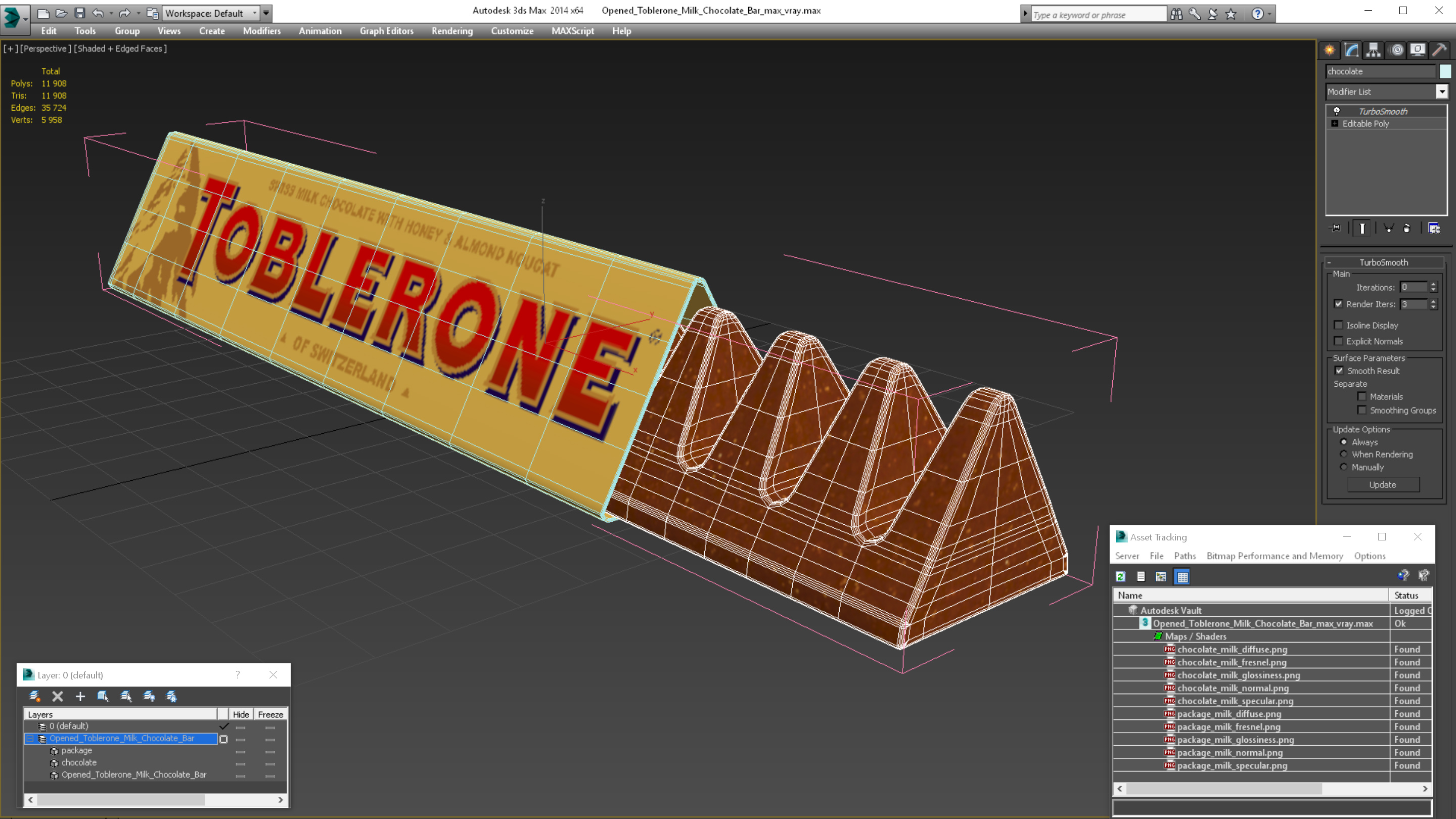Image resolution: width=1456 pixels, height=819 pixels.
Task: Select the Manually update option
Action: point(1344,467)
